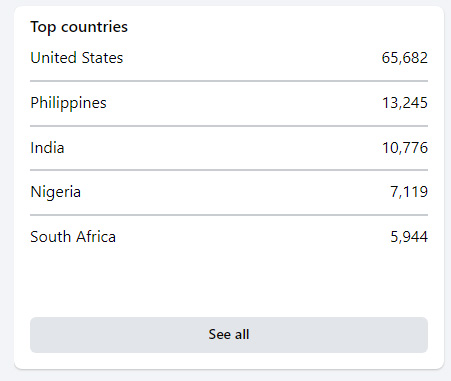The height and width of the screenshot is (381, 451).
Task: Select the India row label
Action: click(x=47, y=148)
